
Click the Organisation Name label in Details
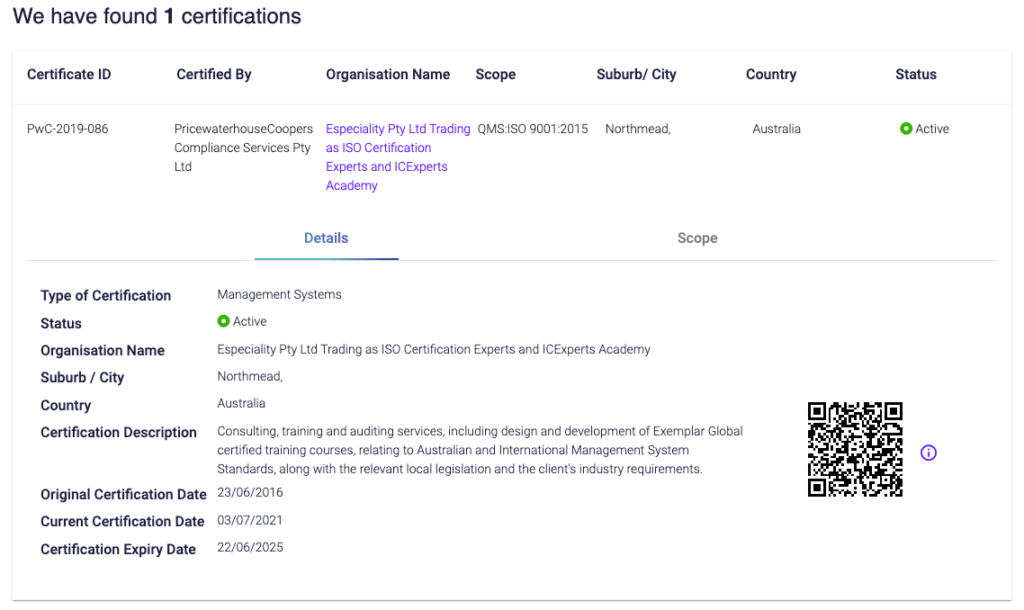[103, 351]
